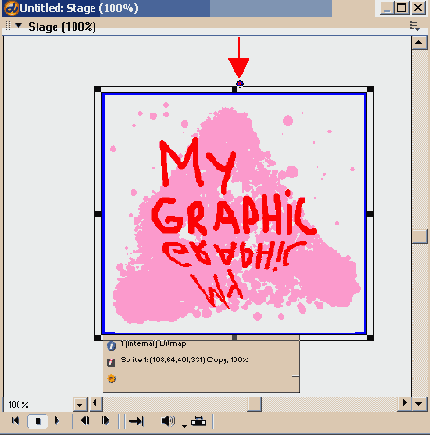Open the Stage panel options menu
The height and width of the screenshot is (435, 430).
(x=414, y=26)
